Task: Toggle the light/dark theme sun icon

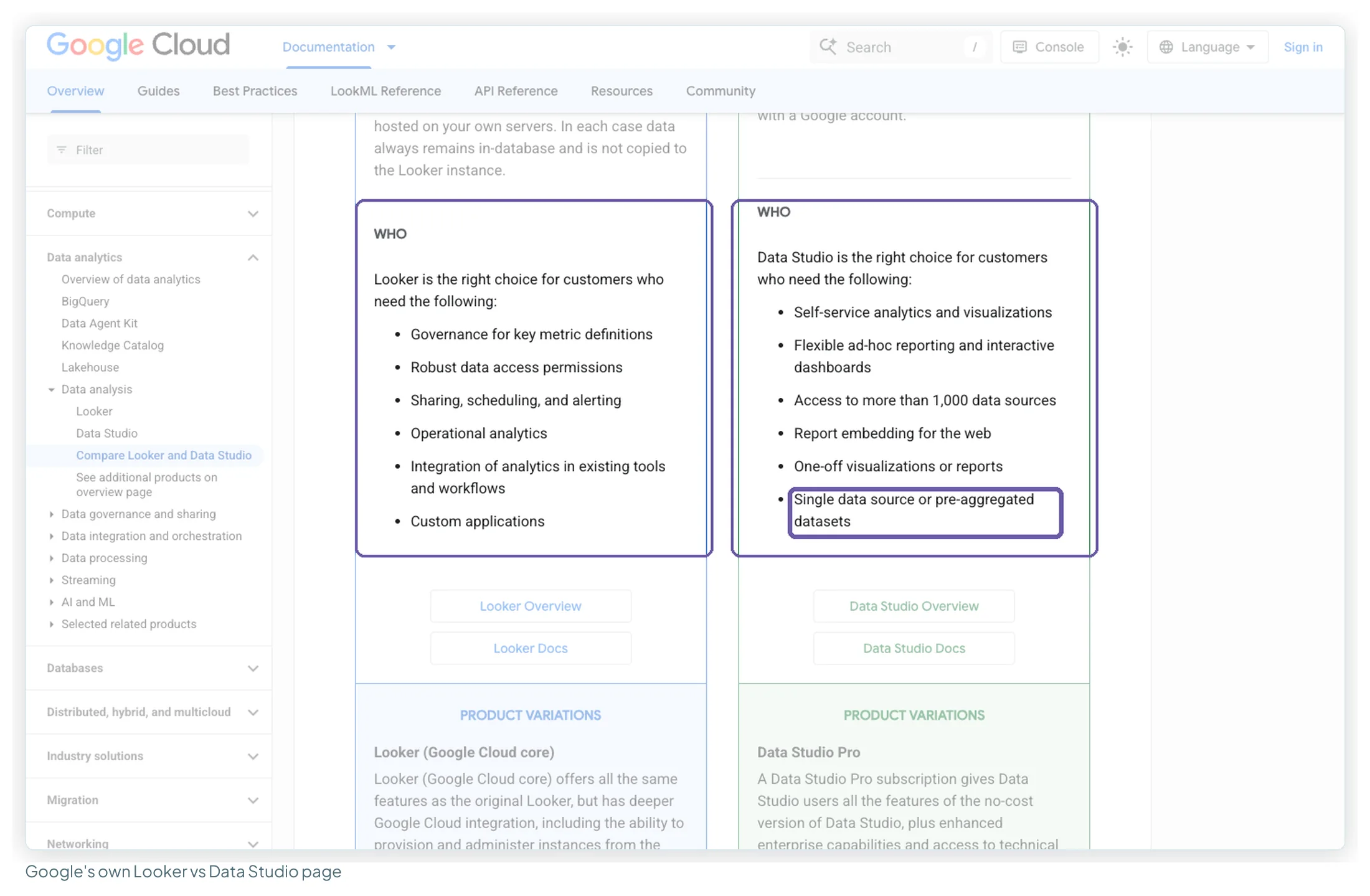Action: point(1122,47)
